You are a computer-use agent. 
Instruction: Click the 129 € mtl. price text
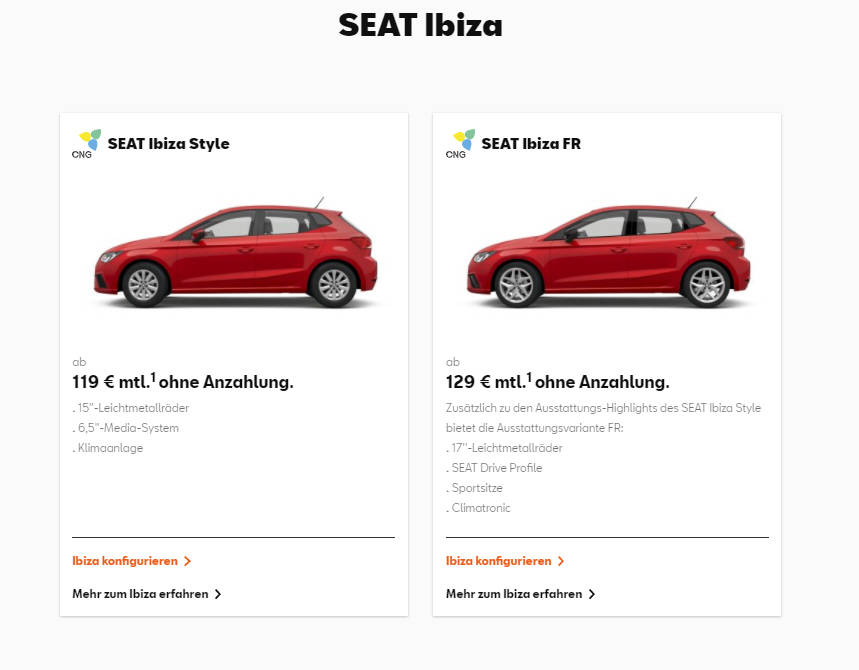tap(485, 382)
